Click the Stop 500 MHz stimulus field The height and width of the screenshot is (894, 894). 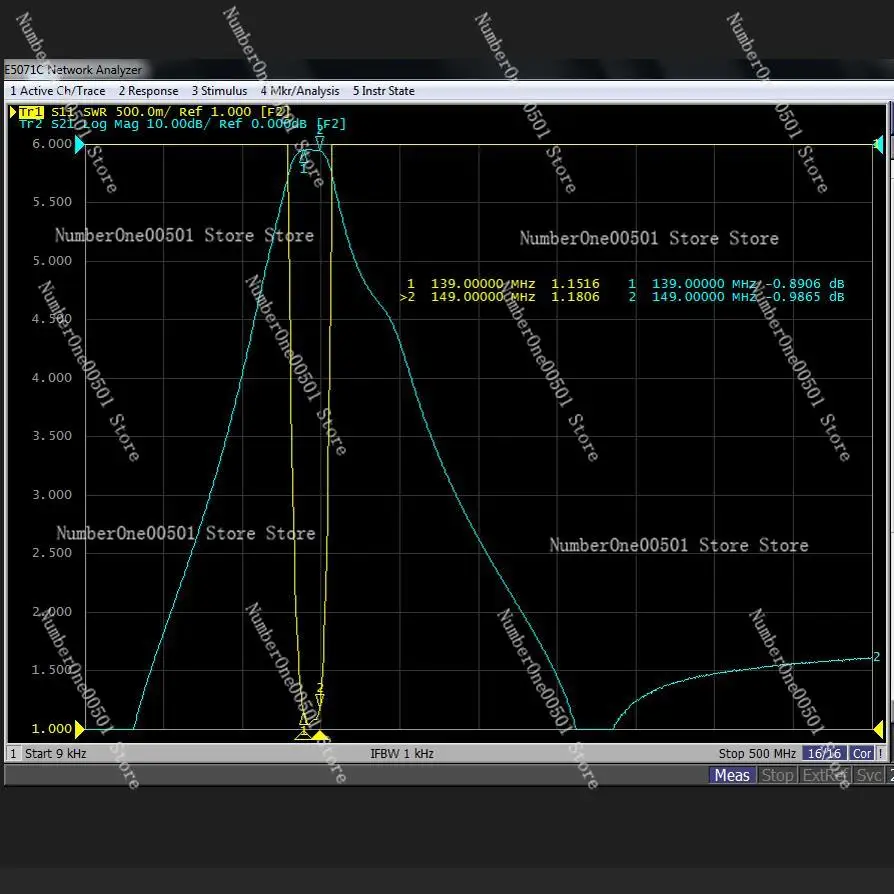tap(757, 754)
